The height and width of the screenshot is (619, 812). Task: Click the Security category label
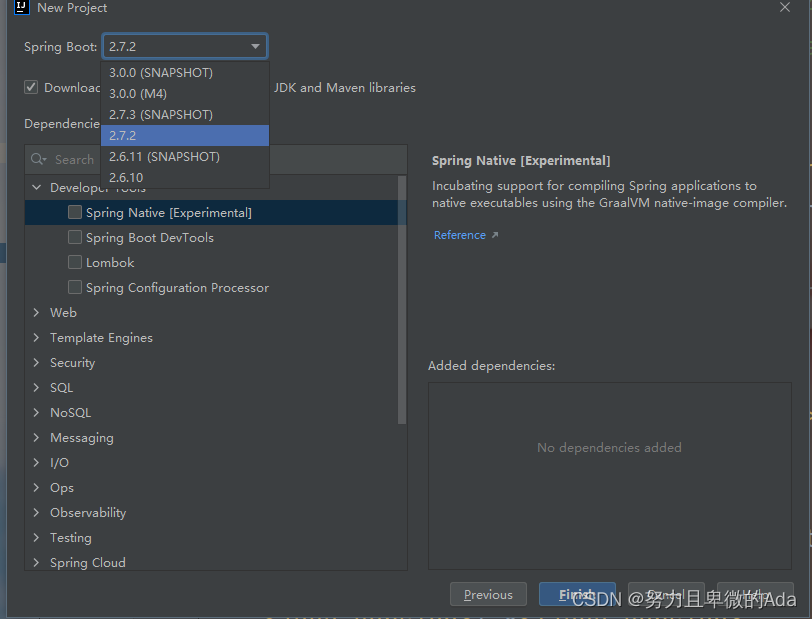72,363
